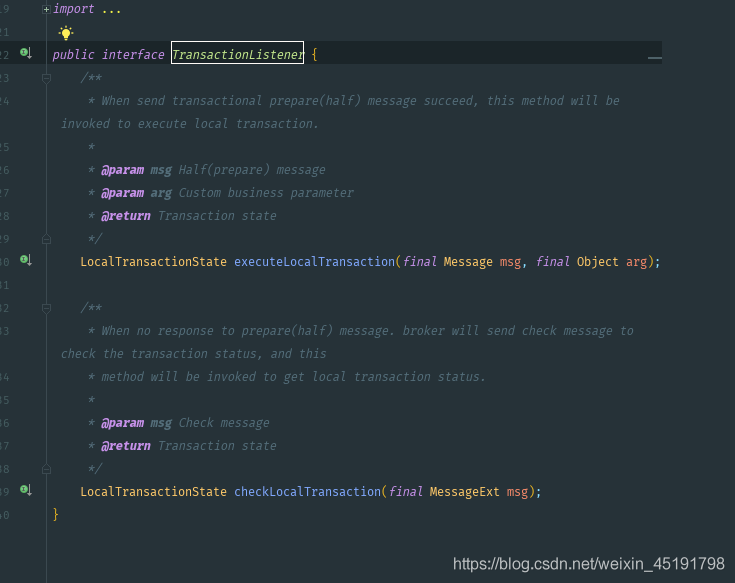Click fold end marker of first Javadoc
Viewport: 735px width, 583px height.
46,239
